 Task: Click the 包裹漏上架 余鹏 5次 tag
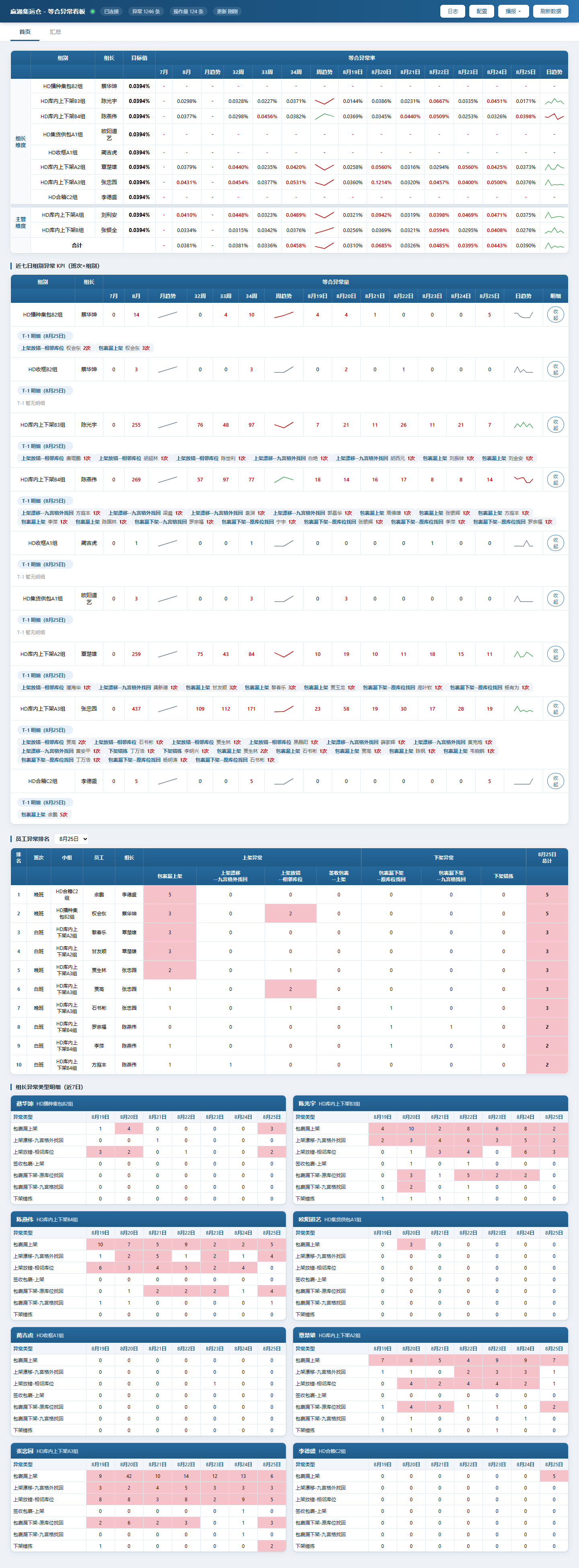(45, 814)
